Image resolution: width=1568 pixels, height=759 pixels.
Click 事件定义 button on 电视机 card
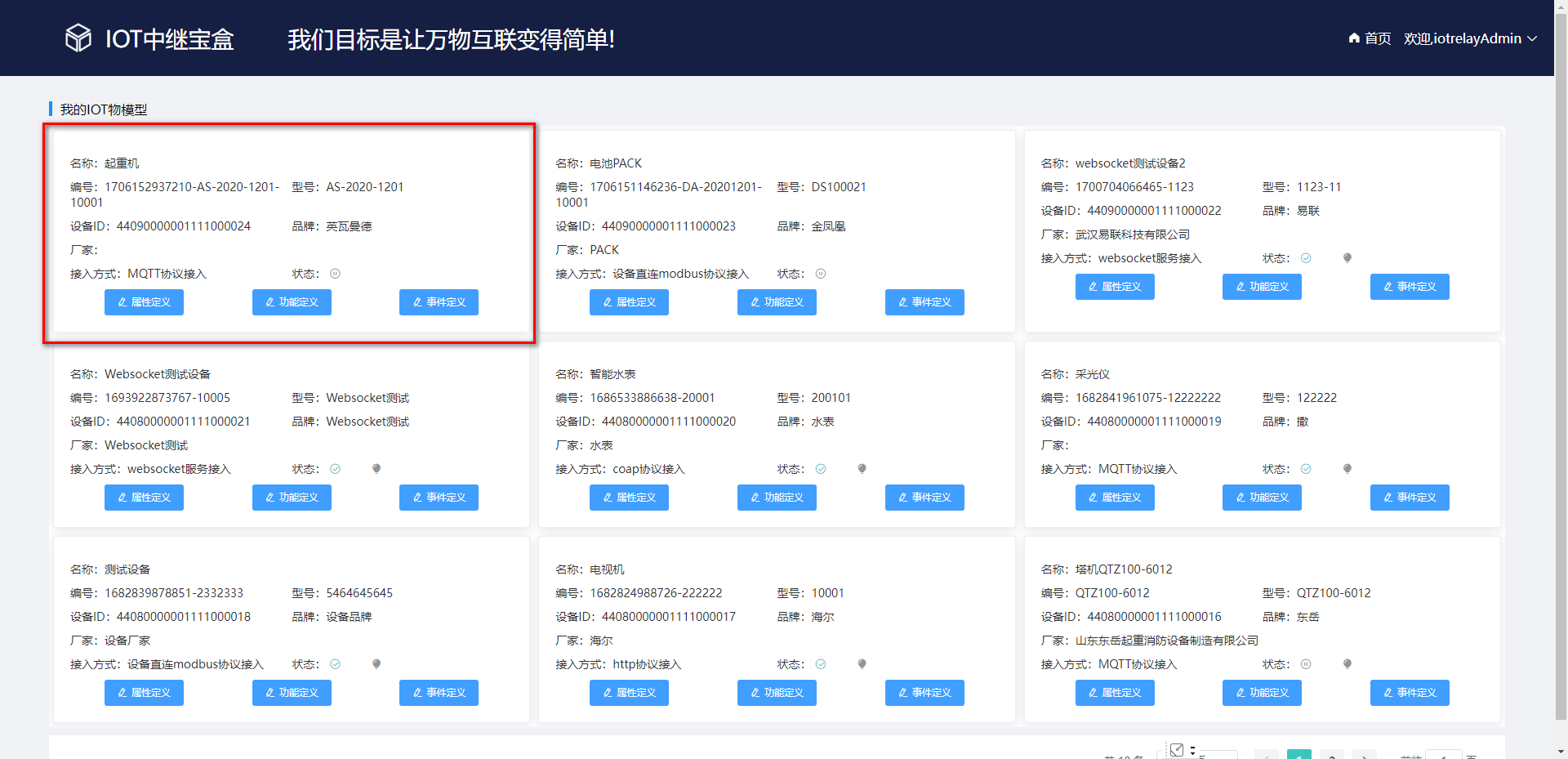coord(924,692)
